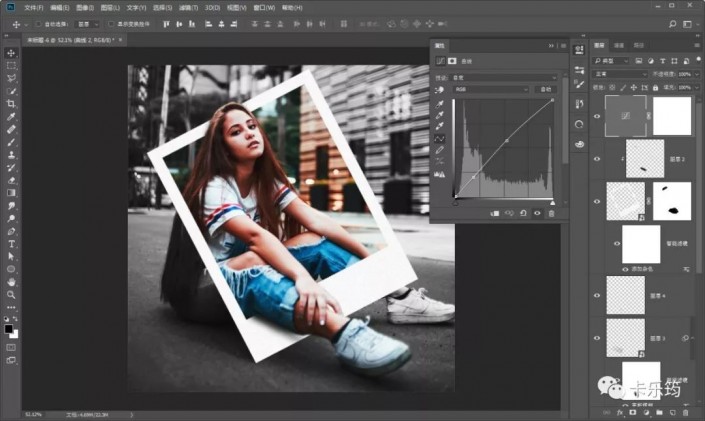Open auto-select target dropdown in options bar
This screenshot has height=421, width=705.
click(x=88, y=24)
